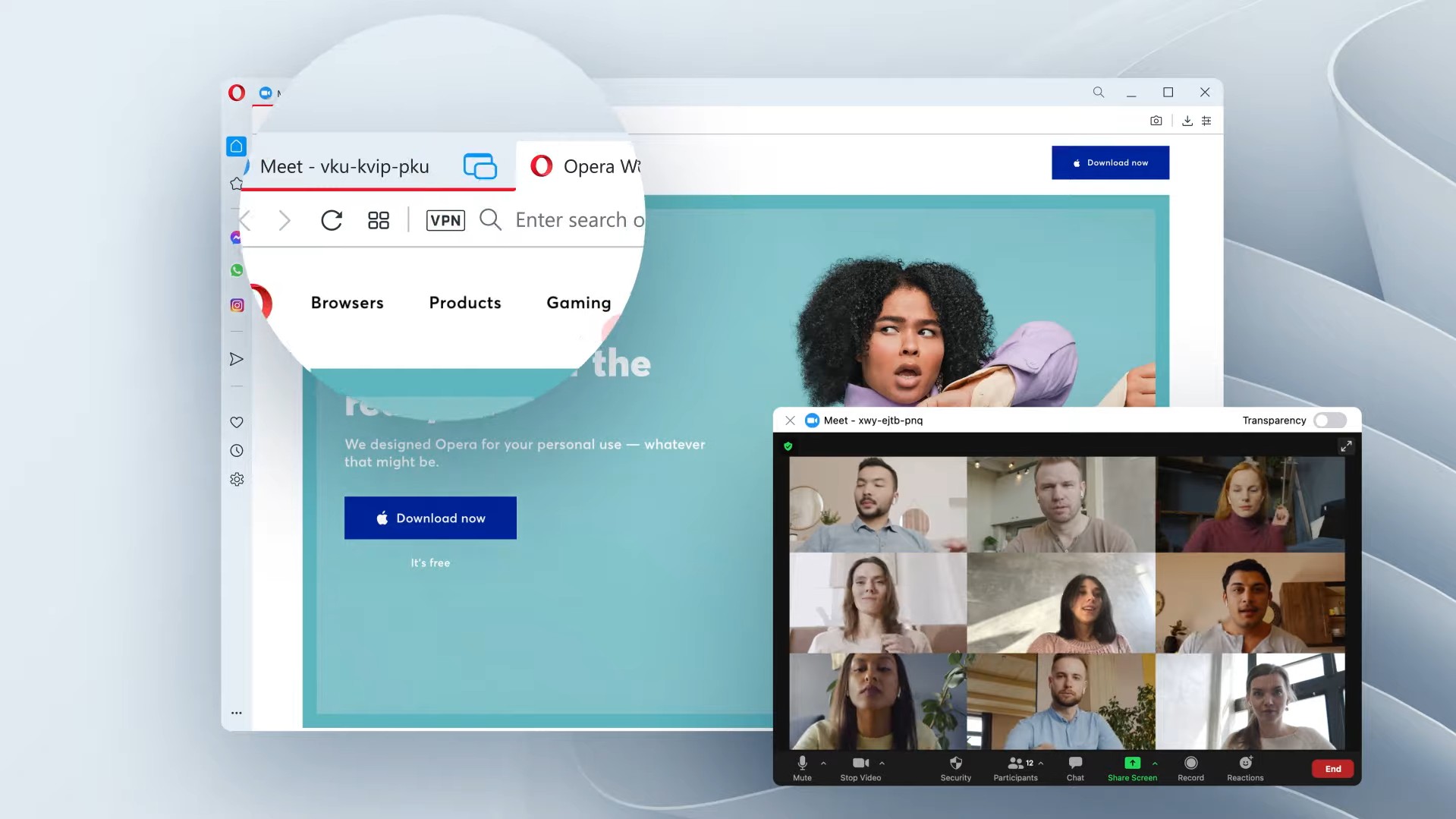Open the Flow send arrow icon

pos(237,359)
